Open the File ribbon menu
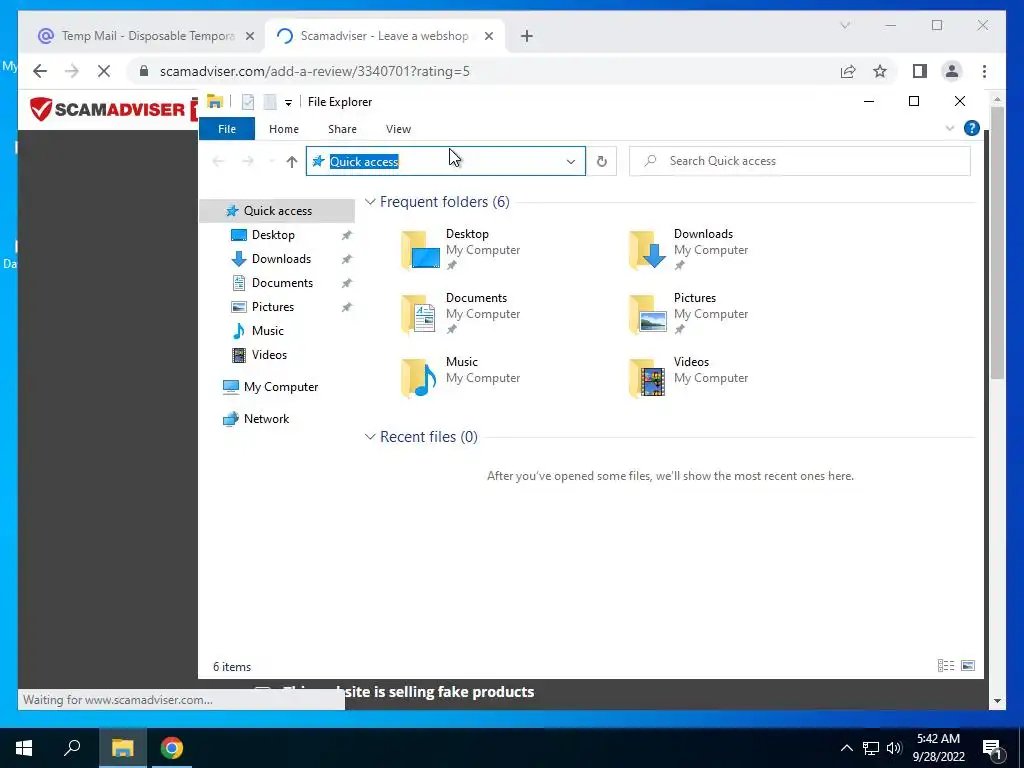This screenshot has height=768, width=1024. coord(227,129)
